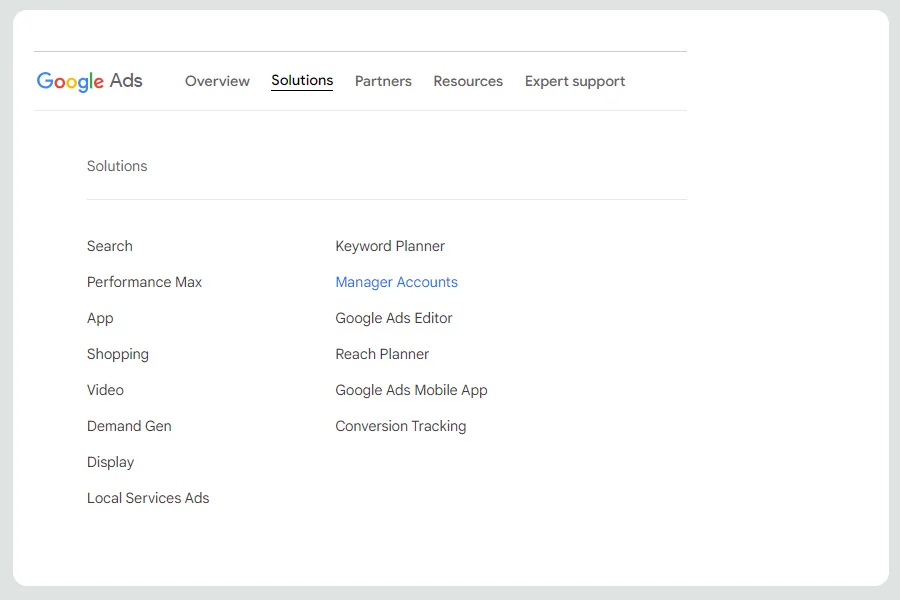The height and width of the screenshot is (600, 900).
Task: Click the Manager Accounts link
Action: click(x=397, y=282)
